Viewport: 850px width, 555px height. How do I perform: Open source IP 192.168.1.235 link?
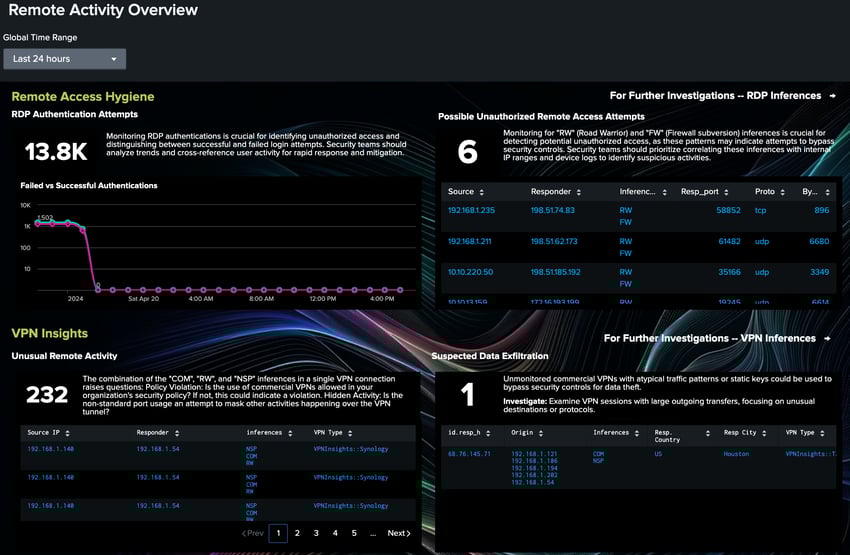click(474, 211)
